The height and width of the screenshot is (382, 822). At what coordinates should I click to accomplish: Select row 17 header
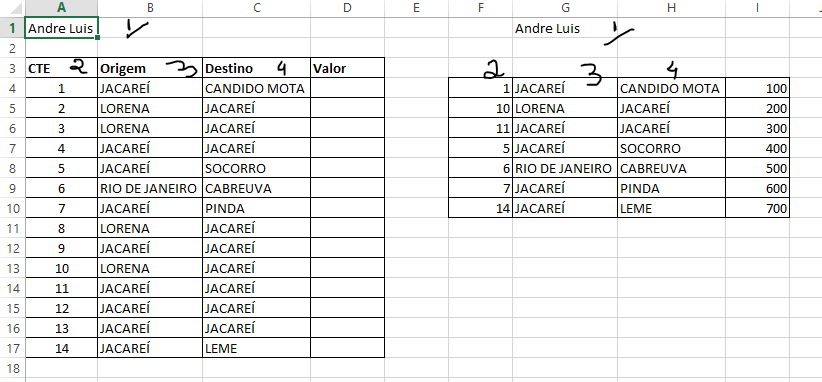(13, 348)
